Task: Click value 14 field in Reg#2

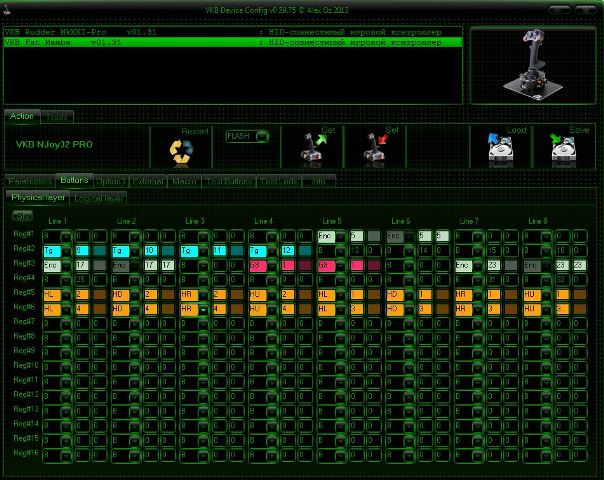Action: [425, 251]
